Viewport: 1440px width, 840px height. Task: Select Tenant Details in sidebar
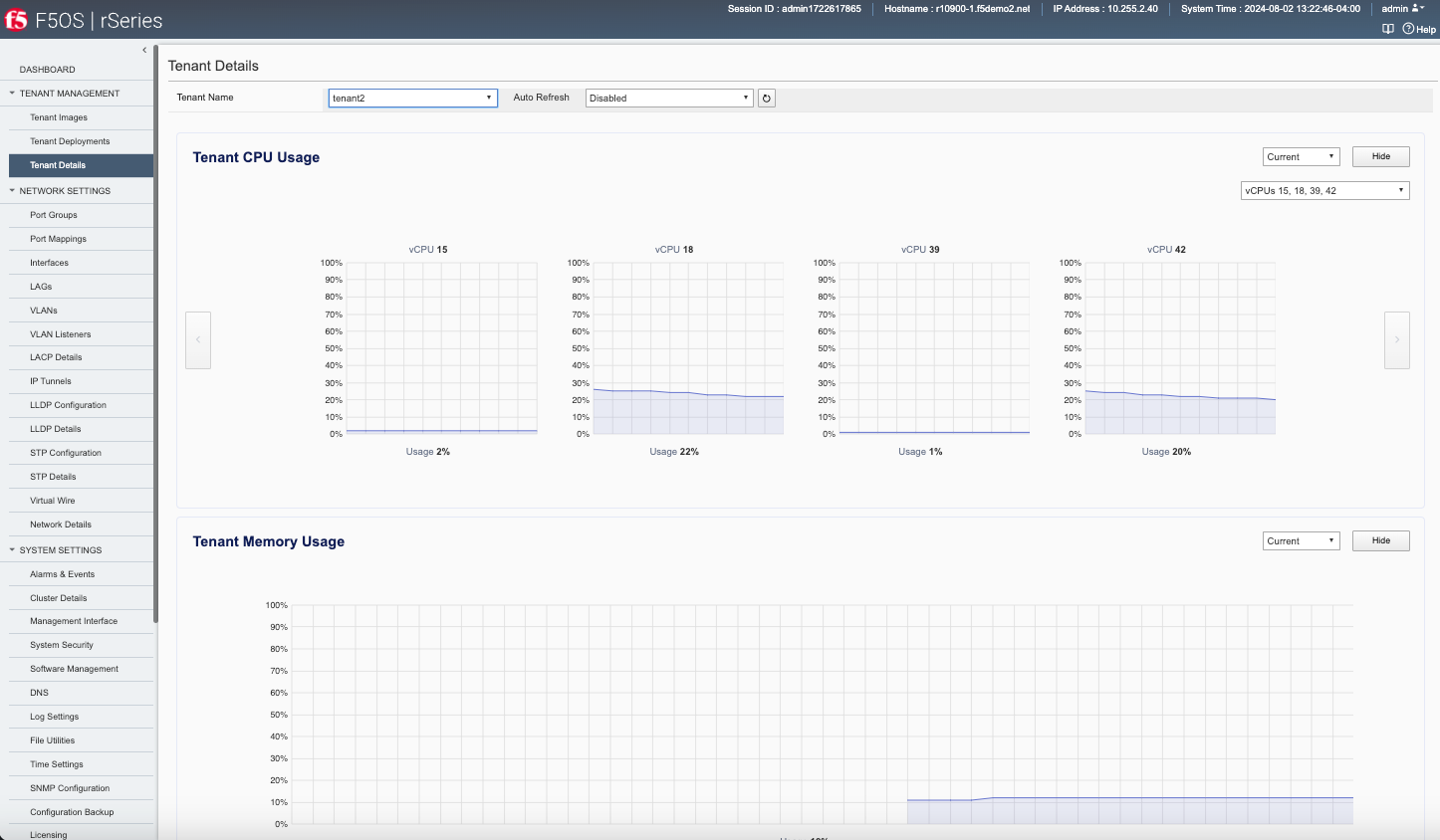[x=81, y=165]
